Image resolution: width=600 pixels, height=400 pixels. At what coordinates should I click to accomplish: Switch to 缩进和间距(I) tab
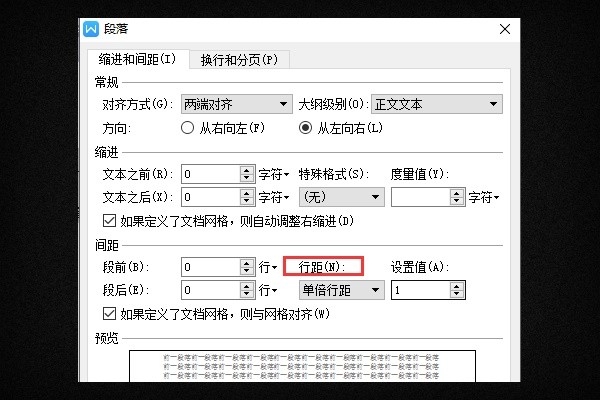(138, 59)
